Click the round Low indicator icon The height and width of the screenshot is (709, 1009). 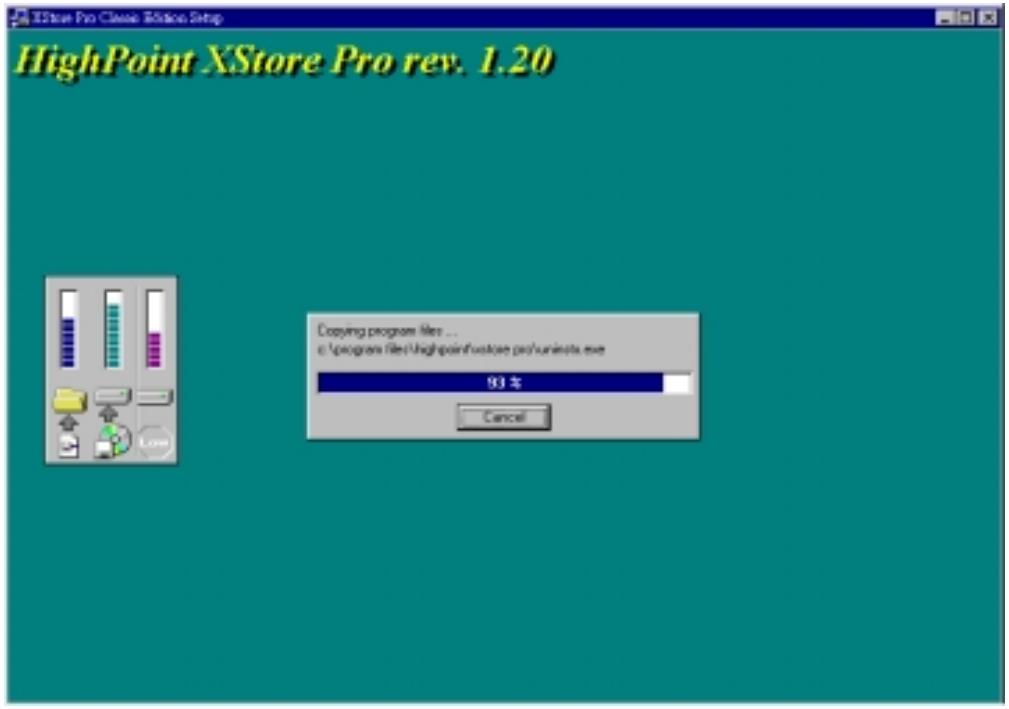154,442
